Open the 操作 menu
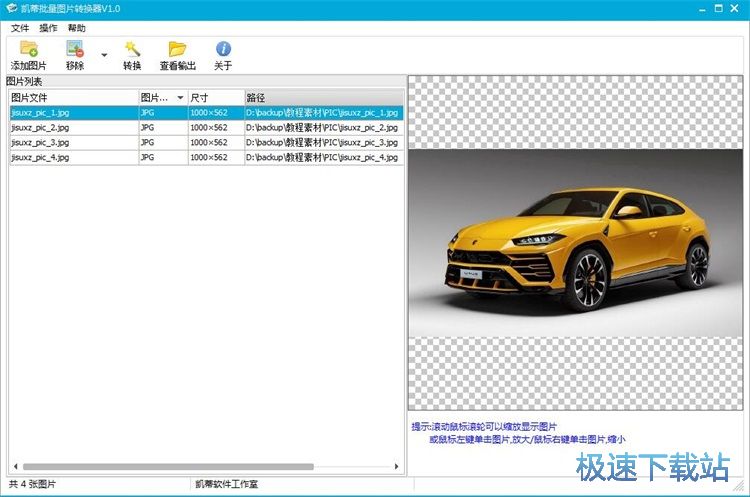This screenshot has width=750, height=497. [x=48, y=28]
